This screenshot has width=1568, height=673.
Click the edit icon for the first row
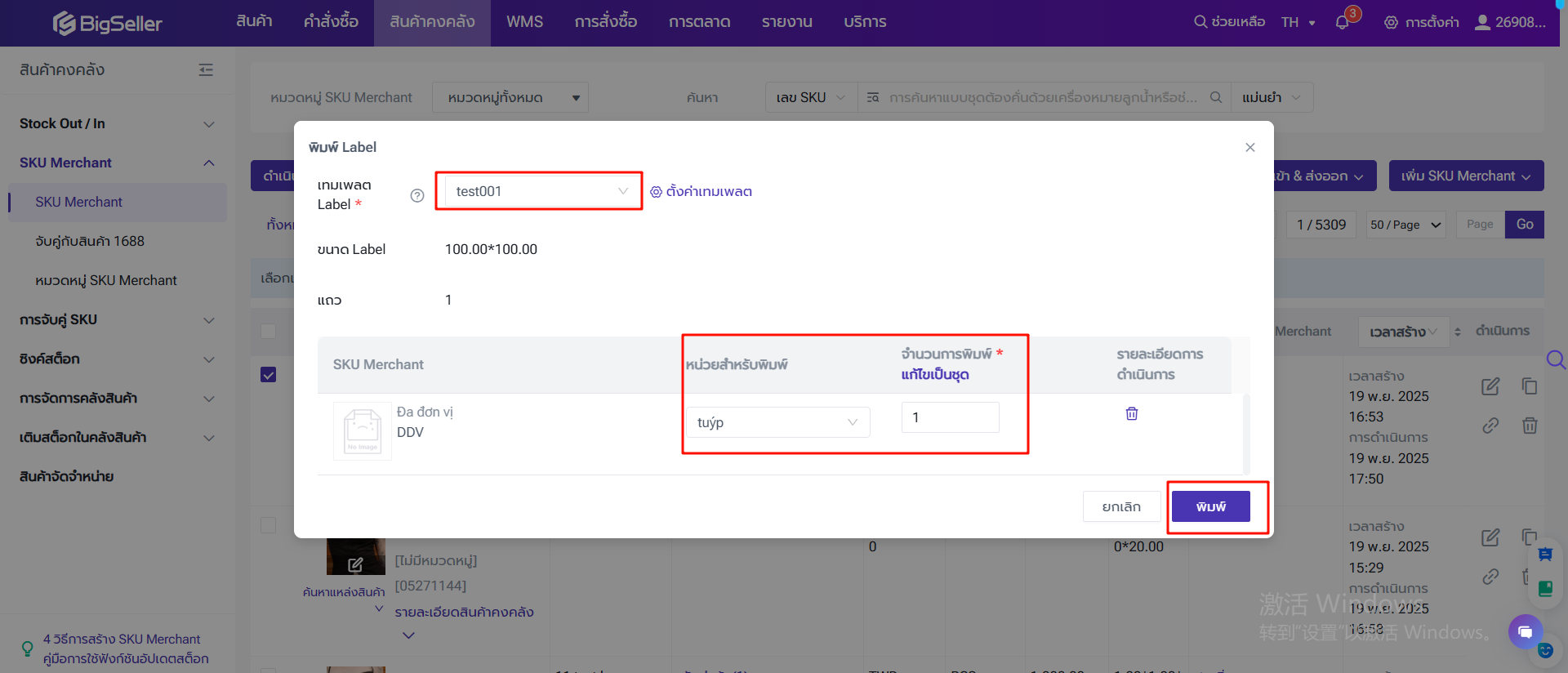coord(1490,386)
